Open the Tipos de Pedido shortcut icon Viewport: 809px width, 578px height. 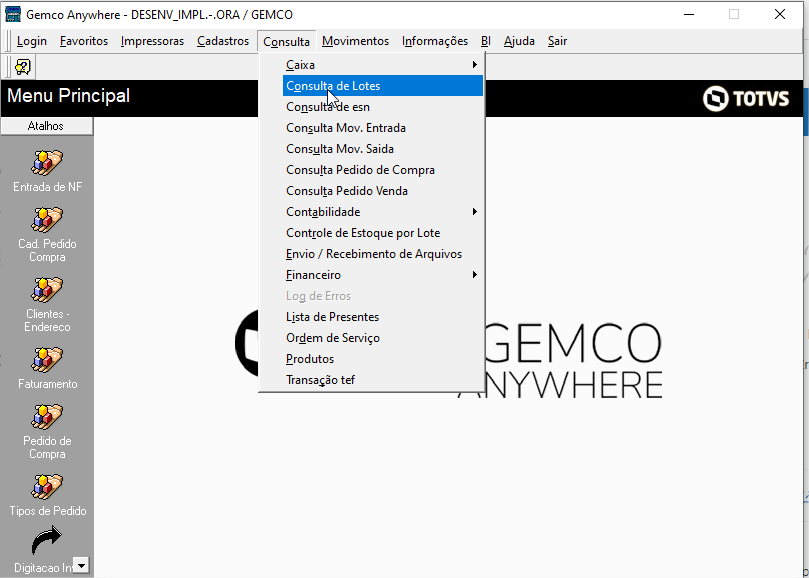click(x=47, y=487)
